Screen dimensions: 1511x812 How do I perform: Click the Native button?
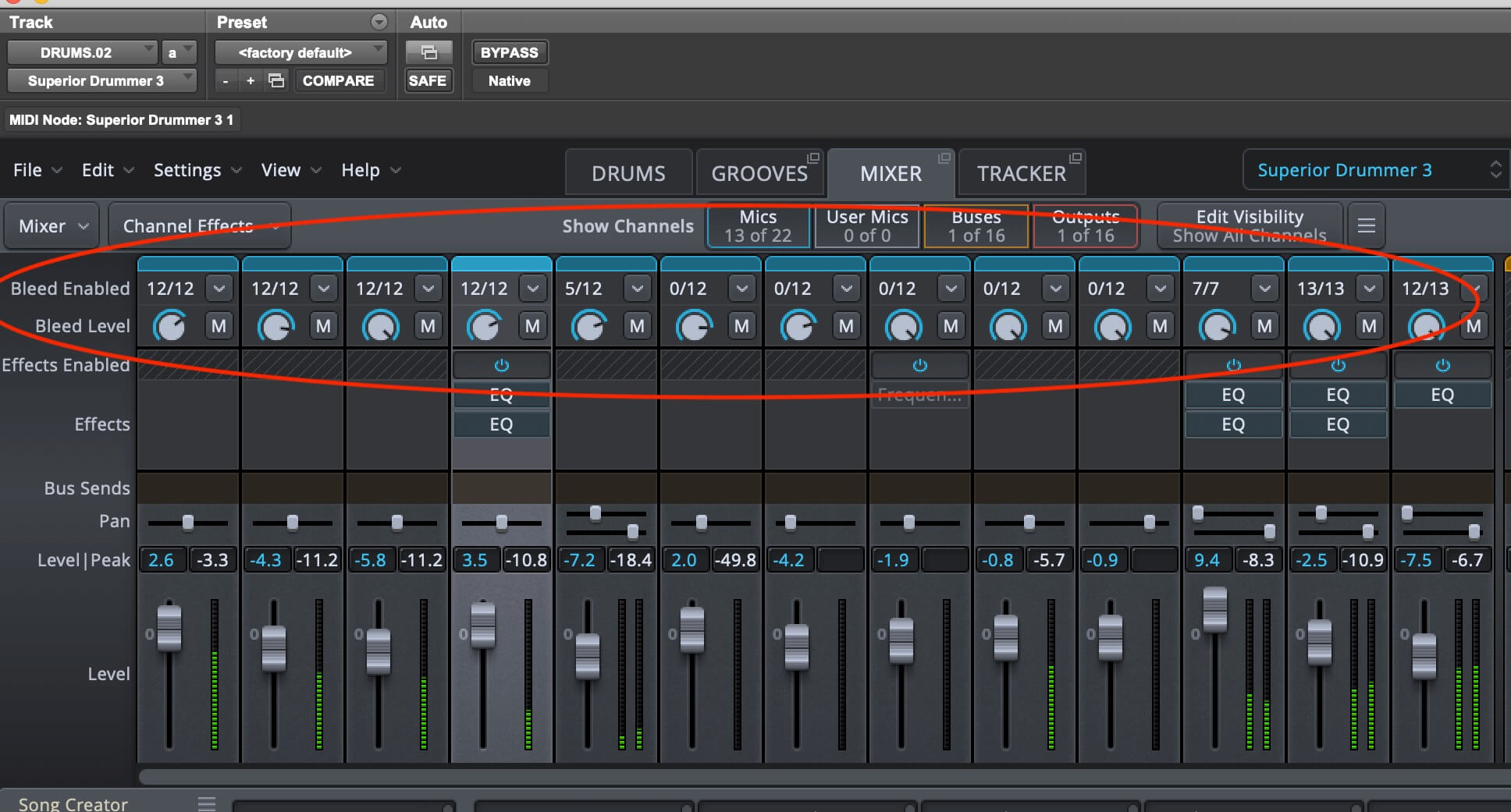click(x=509, y=80)
